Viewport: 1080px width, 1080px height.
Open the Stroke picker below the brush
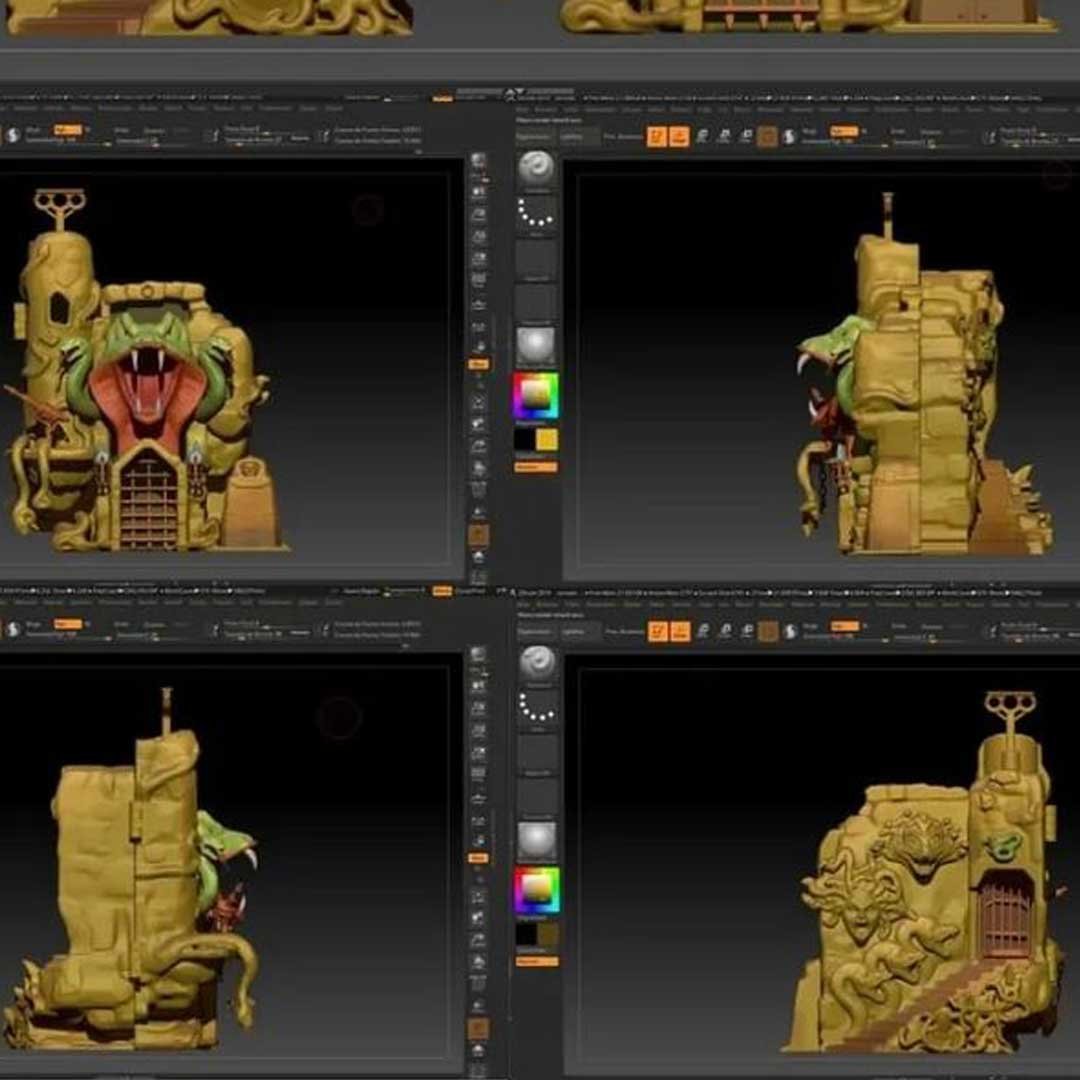coord(537,214)
